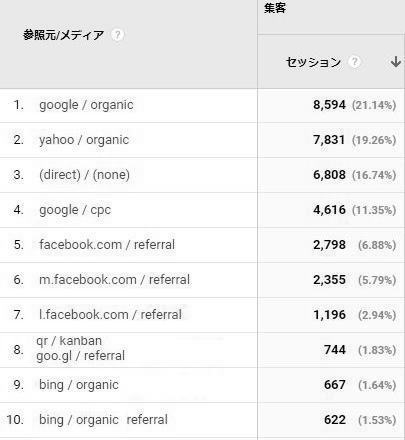Screen dimensions: 405x440
Task: Open bing / organic in row 9
Action: [x=79, y=385]
